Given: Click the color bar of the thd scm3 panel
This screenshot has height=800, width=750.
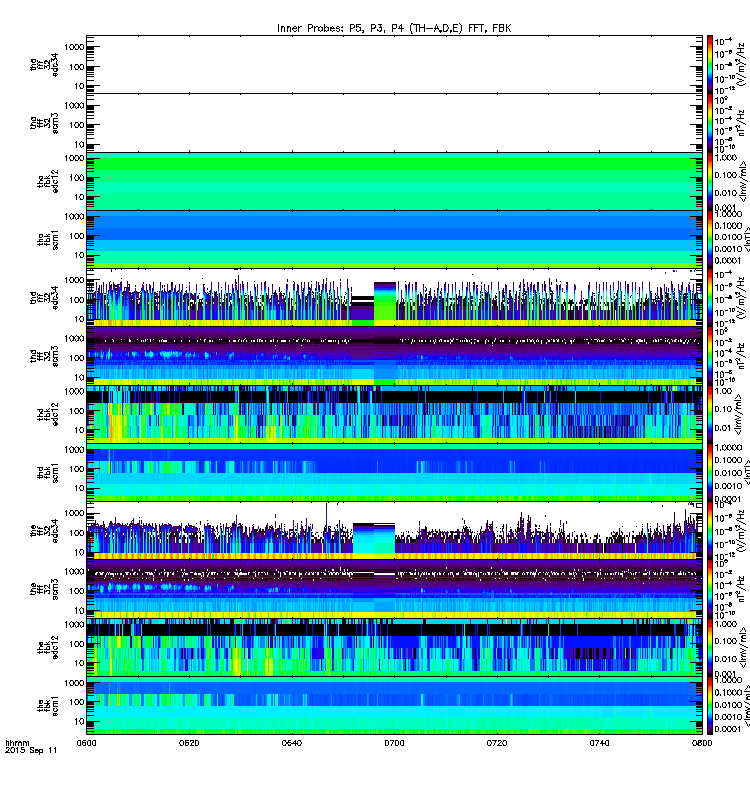Looking at the screenshot, I should (x=710, y=356).
